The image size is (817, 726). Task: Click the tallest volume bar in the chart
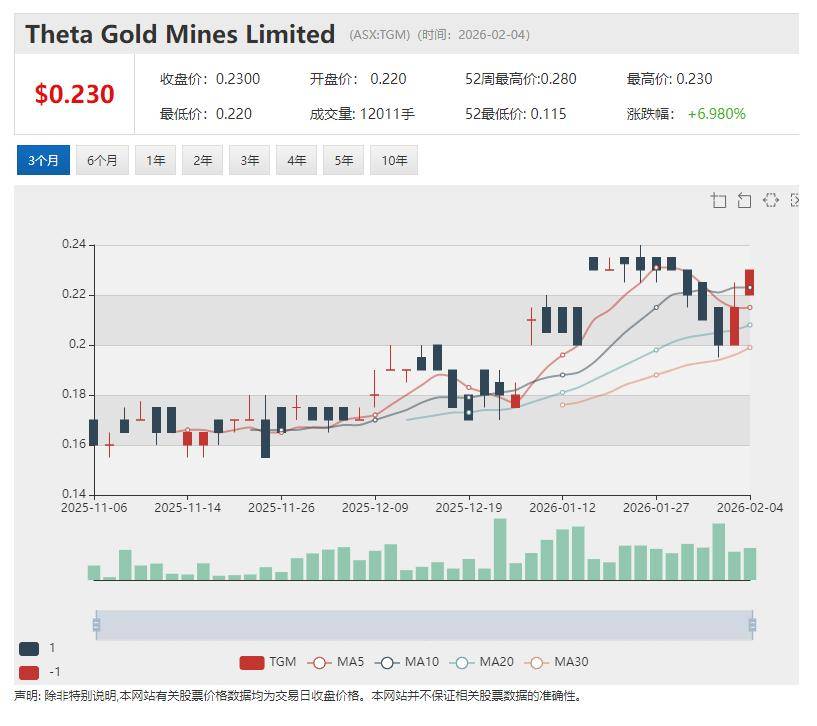click(x=499, y=549)
